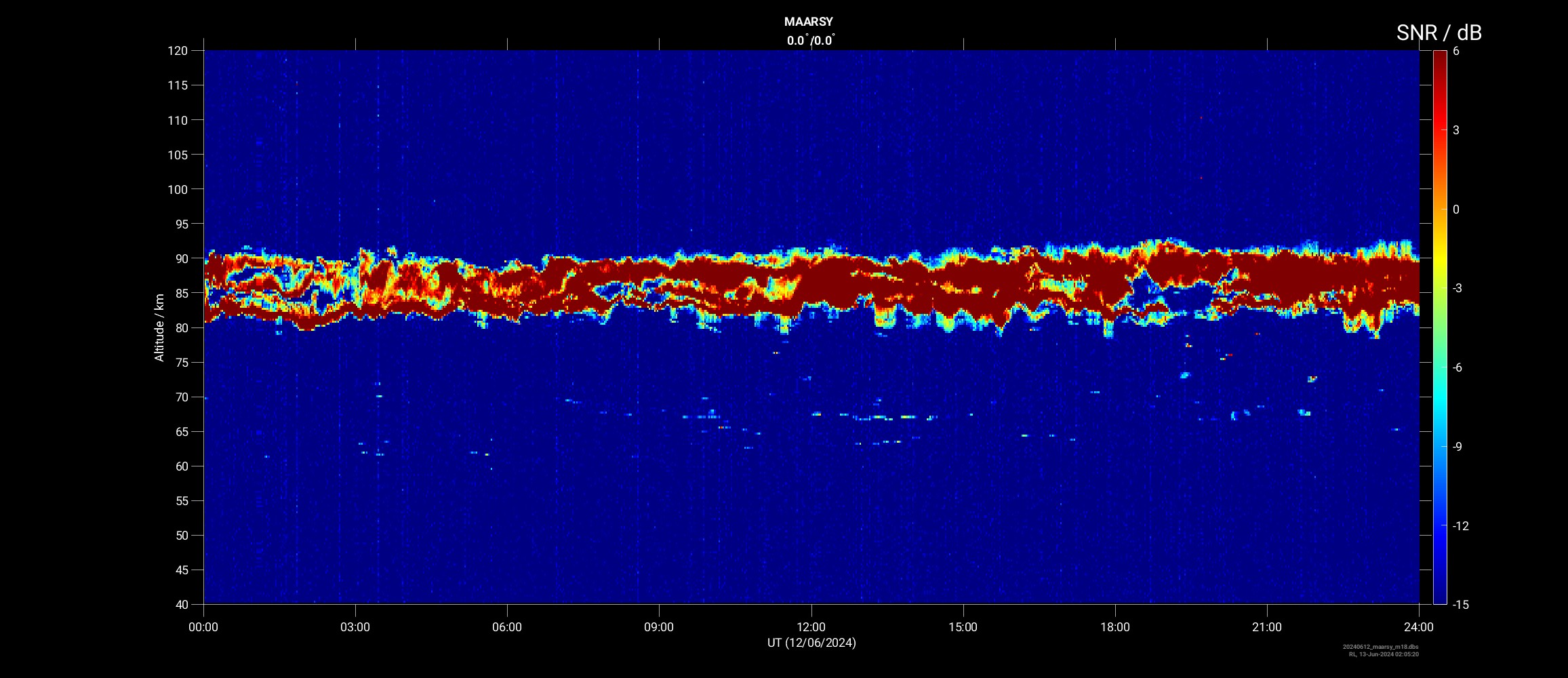Screen dimensions: 1568x678
Task: Click the 18:00 time tick label
Action: [x=1115, y=627]
